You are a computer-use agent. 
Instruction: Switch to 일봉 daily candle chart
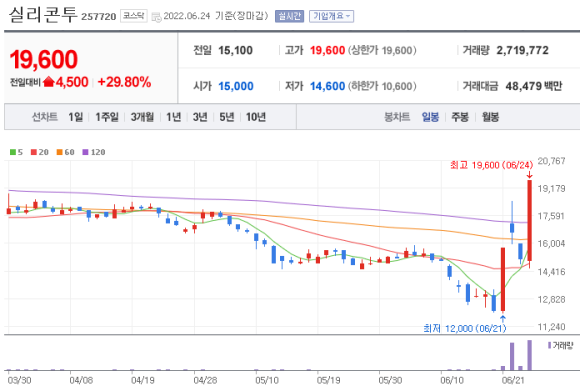pyautogui.click(x=430, y=117)
